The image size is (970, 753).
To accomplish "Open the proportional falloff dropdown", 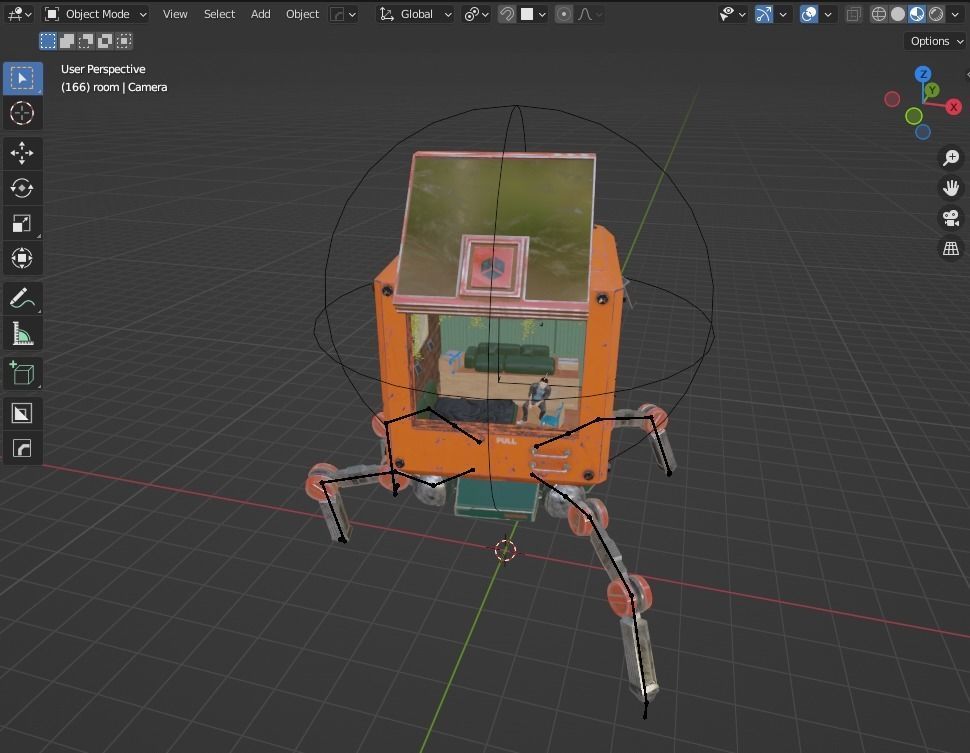I will [x=590, y=14].
